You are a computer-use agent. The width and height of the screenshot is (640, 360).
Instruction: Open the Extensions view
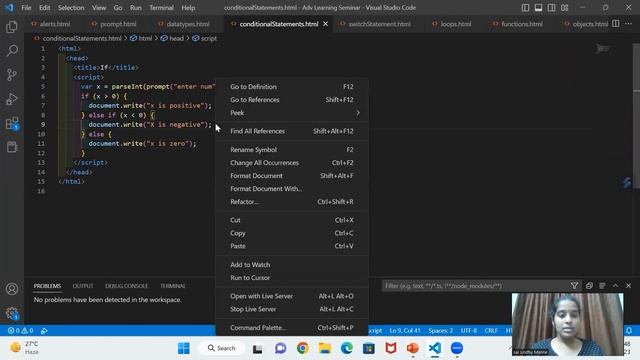coord(12,123)
